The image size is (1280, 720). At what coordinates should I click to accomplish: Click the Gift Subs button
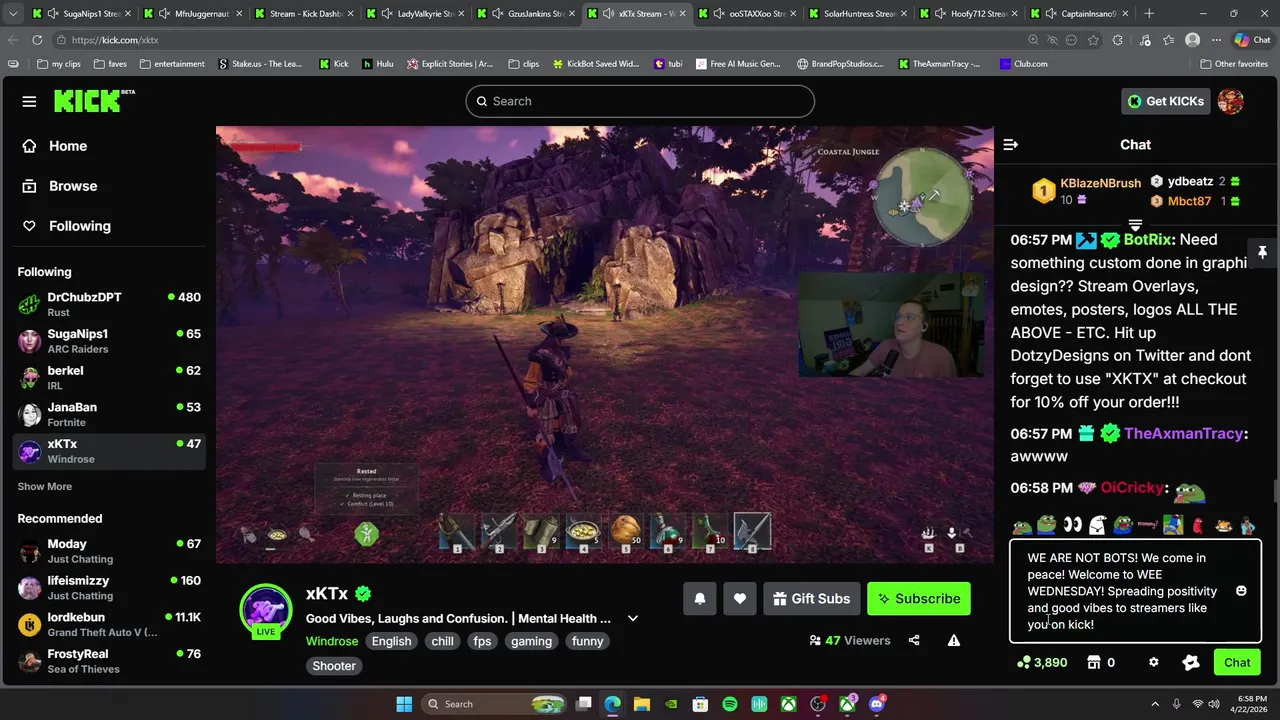click(x=811, y=599)
